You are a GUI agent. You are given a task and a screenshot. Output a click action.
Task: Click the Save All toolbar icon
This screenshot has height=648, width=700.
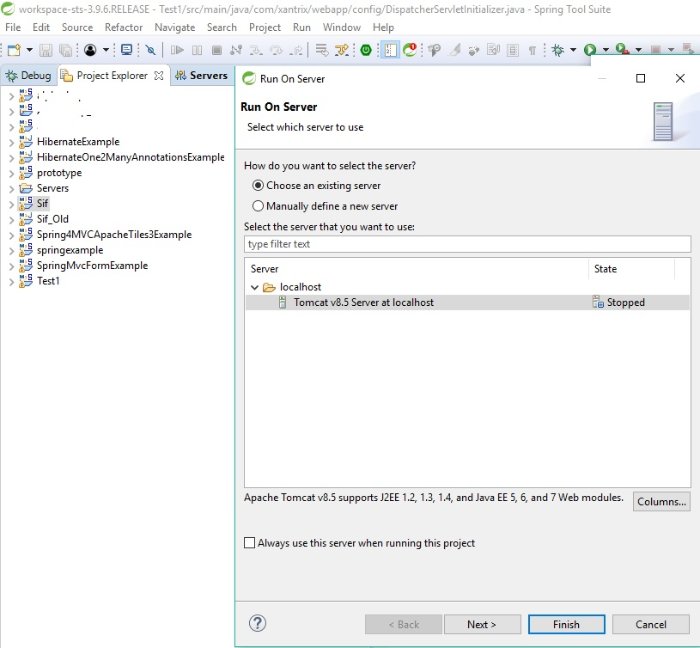click(x=66, y=50)
